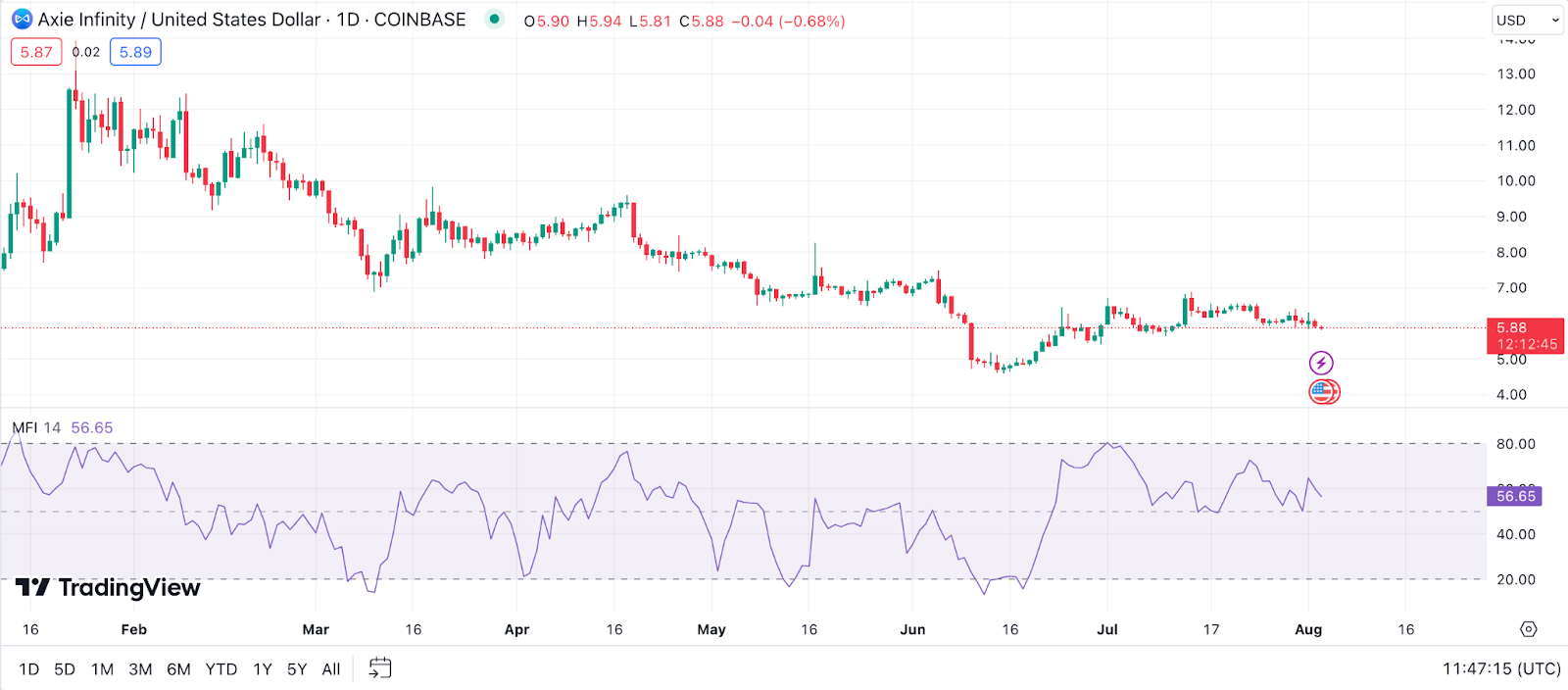1568x690 pixels.
Task: Select the 6M time range
Action: pos(178,669)
